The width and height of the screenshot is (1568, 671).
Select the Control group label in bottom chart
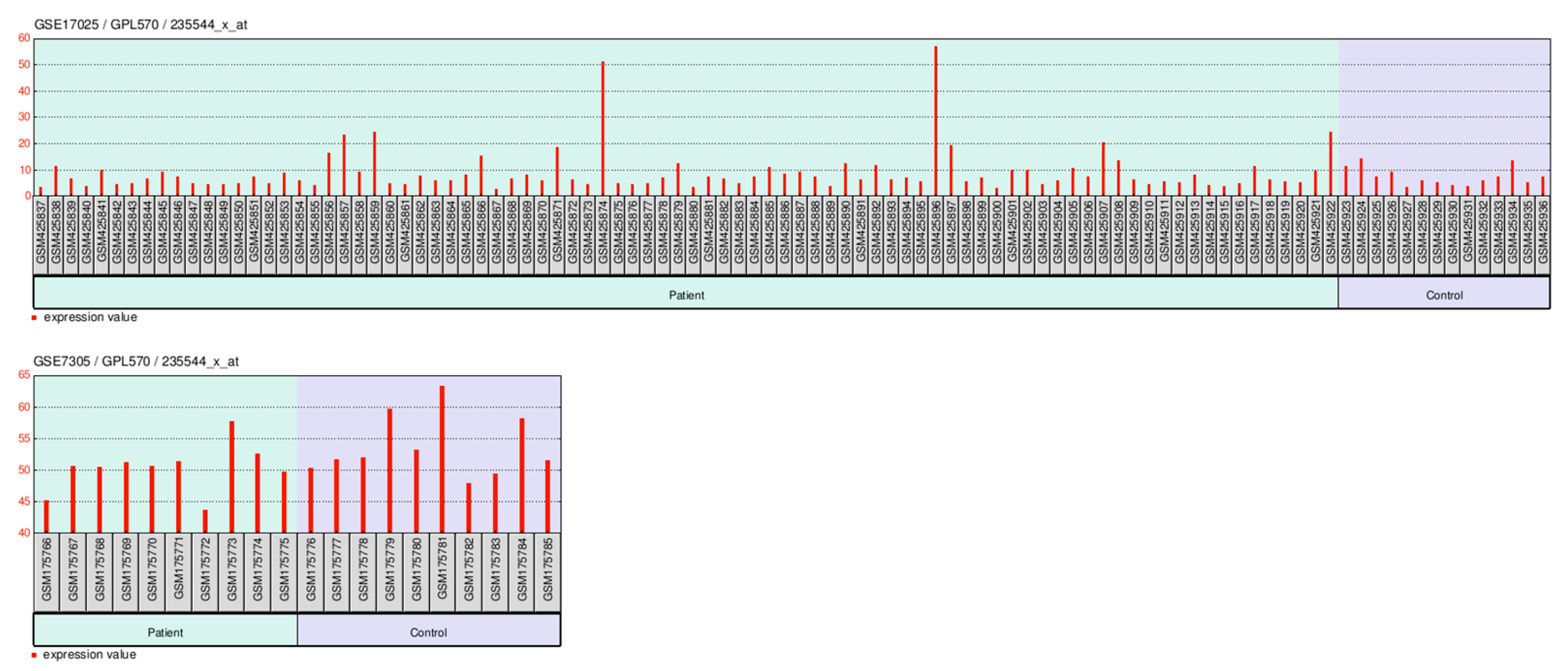pos(429,632)
